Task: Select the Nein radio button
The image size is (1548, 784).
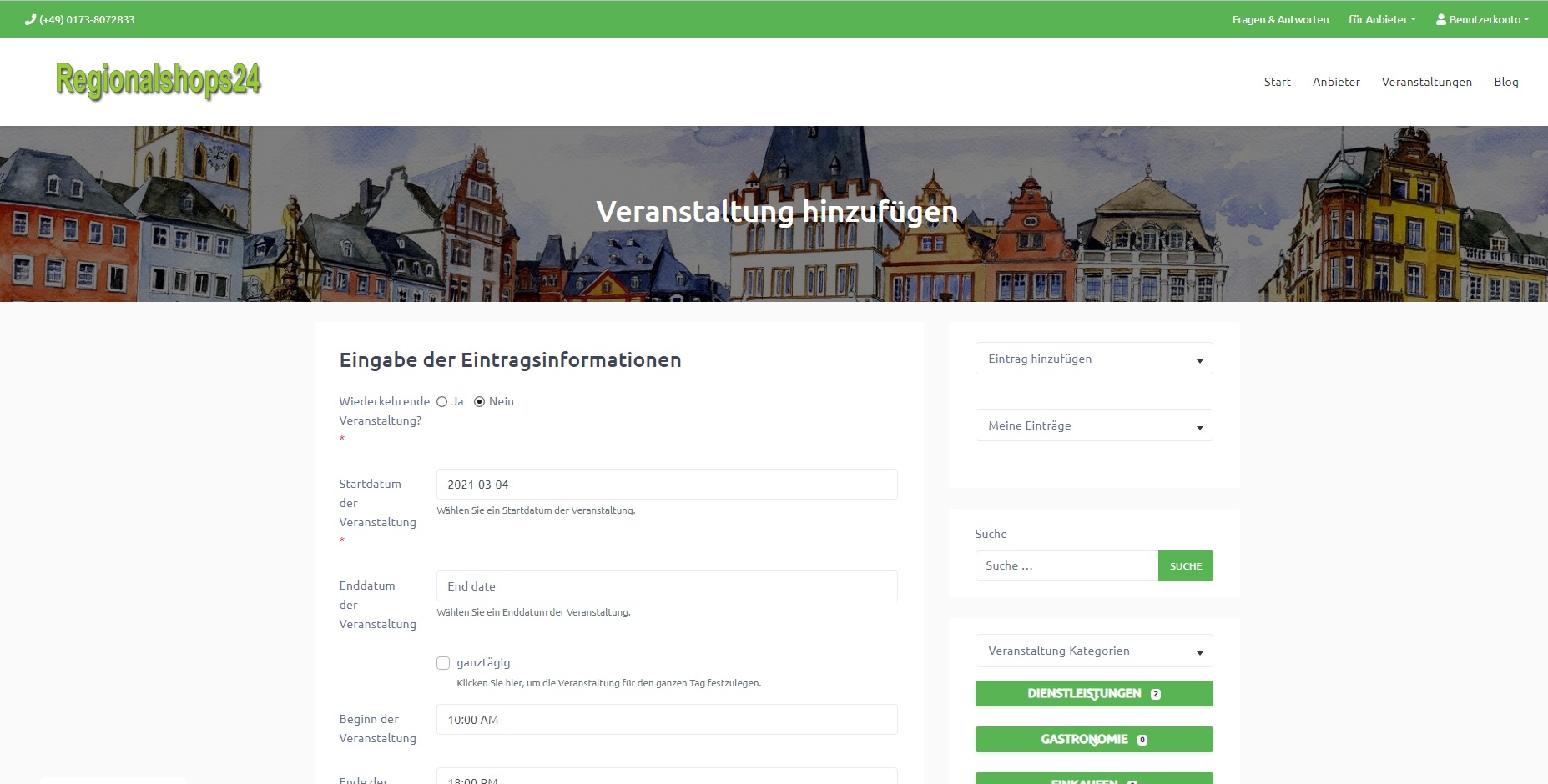Action: (479, 402)
